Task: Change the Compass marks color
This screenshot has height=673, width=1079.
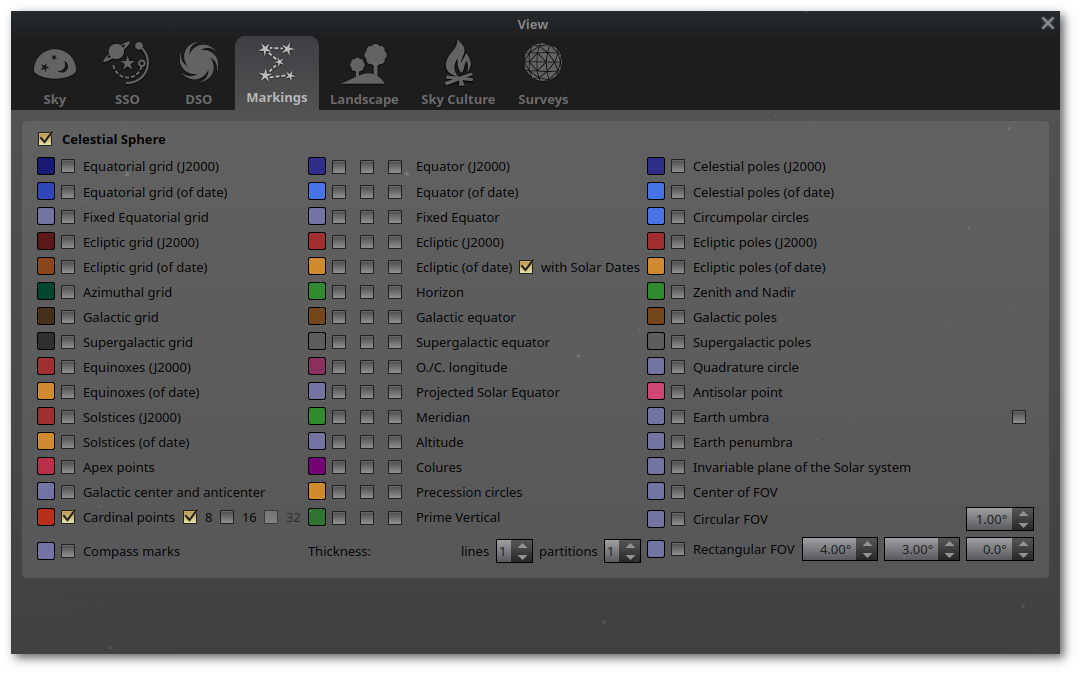Action: pos(46,551)
